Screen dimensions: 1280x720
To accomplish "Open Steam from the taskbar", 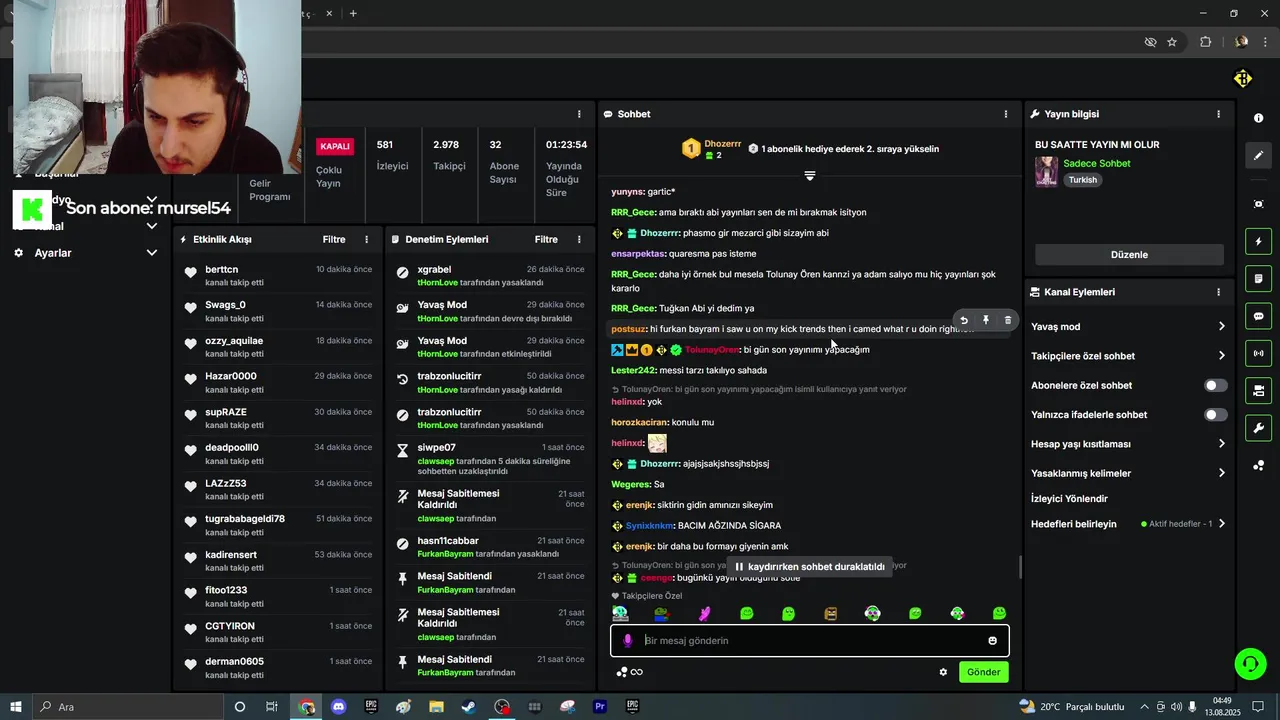I will point(469,707).
